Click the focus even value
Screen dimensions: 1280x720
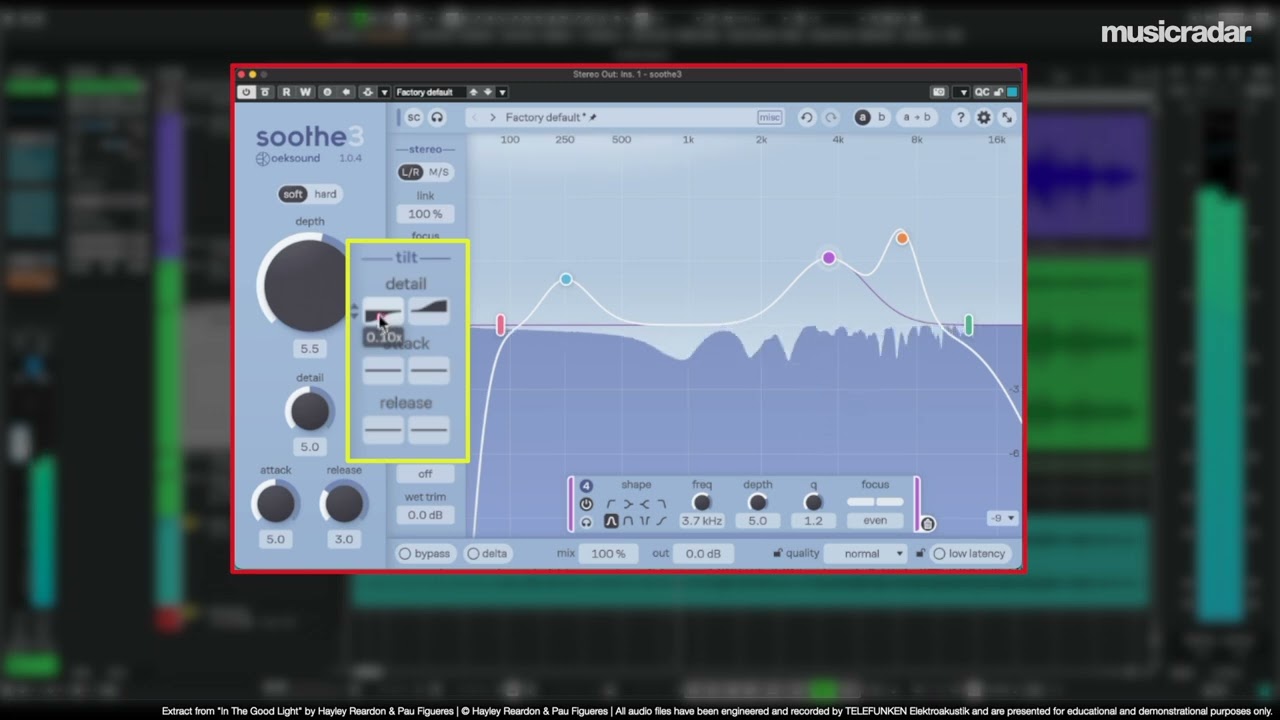pos(875,521)
